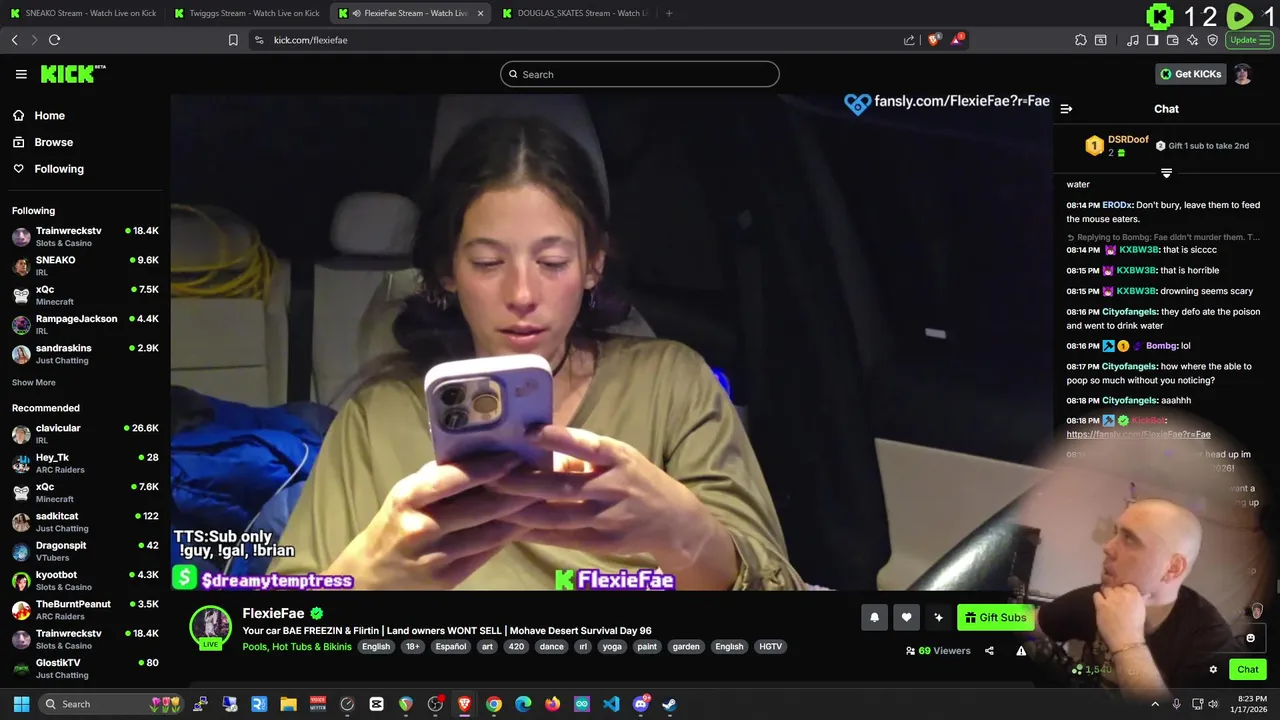Report the stream with warning icon
The height and width of the screenshot is (720, 1280).
1021,650
